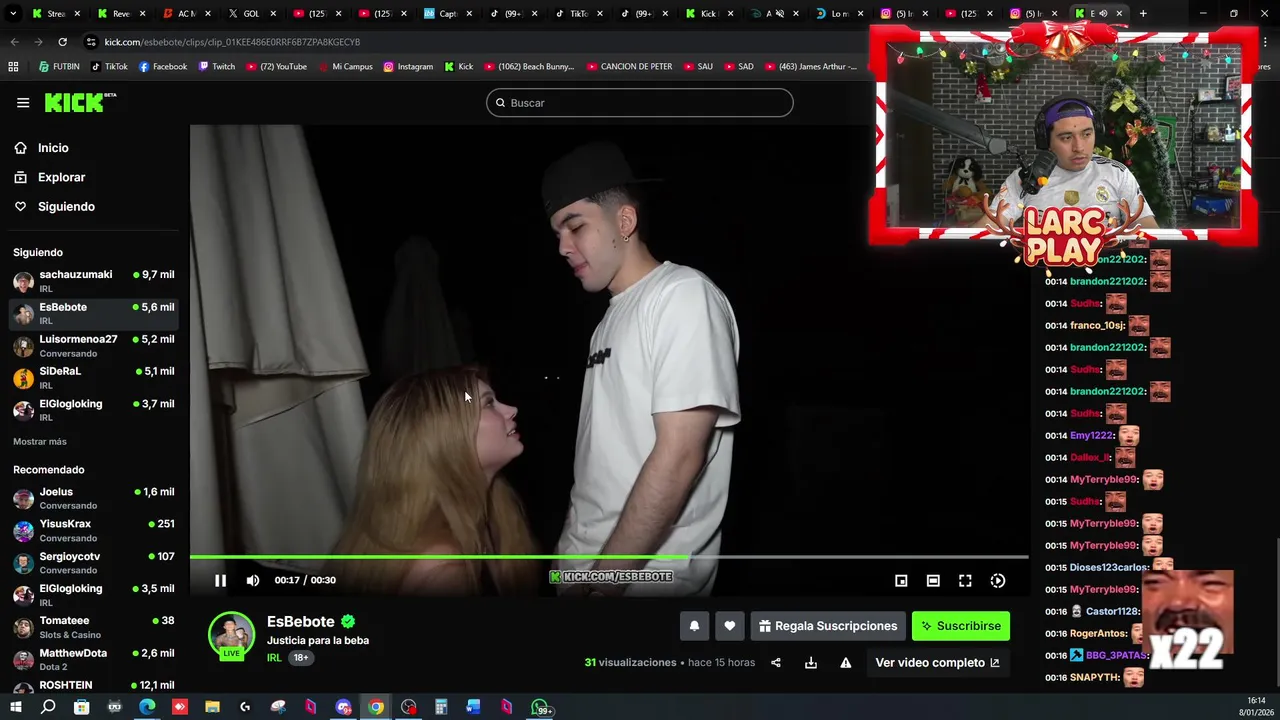Screen dimensions: 1280x720
Task: Open Explorar in the sidebar
Action: (61, 177)
